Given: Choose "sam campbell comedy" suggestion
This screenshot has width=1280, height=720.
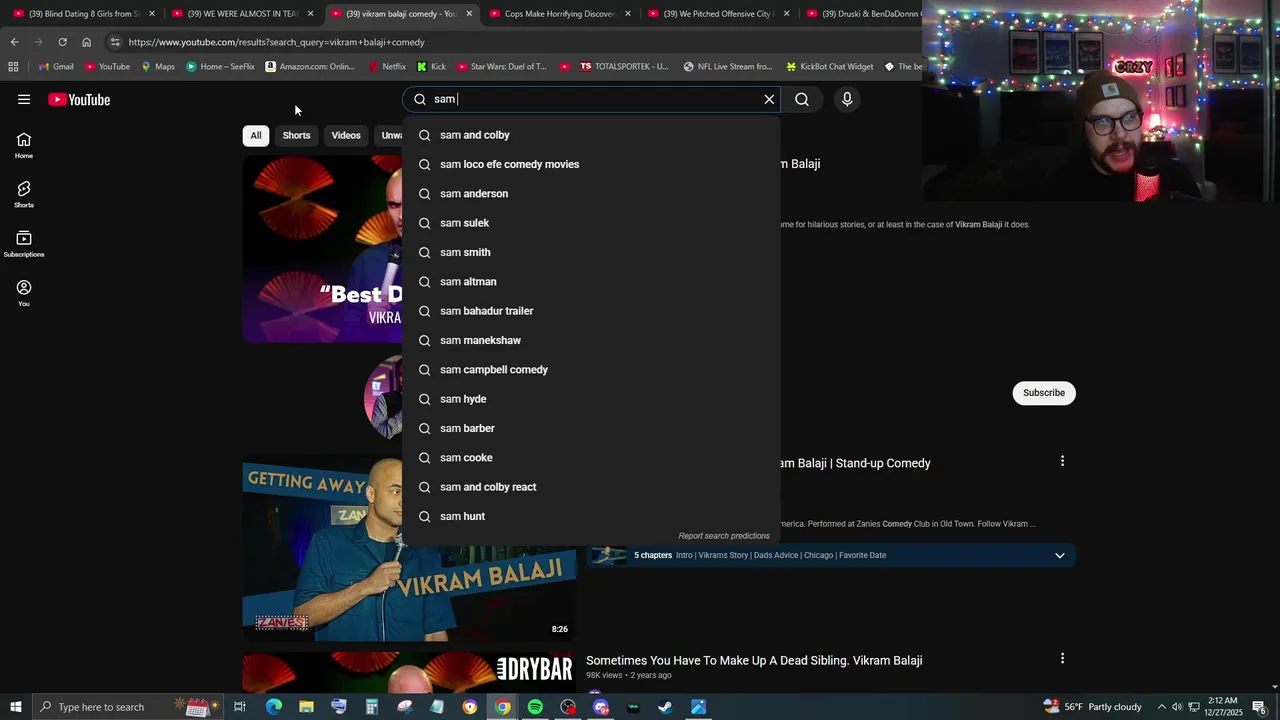Looking at the screenshot, I should coord(591,370).
